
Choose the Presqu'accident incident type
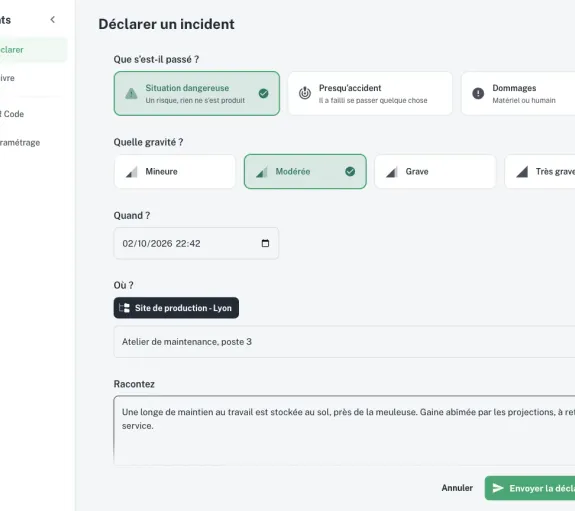[x=370, y=94]
